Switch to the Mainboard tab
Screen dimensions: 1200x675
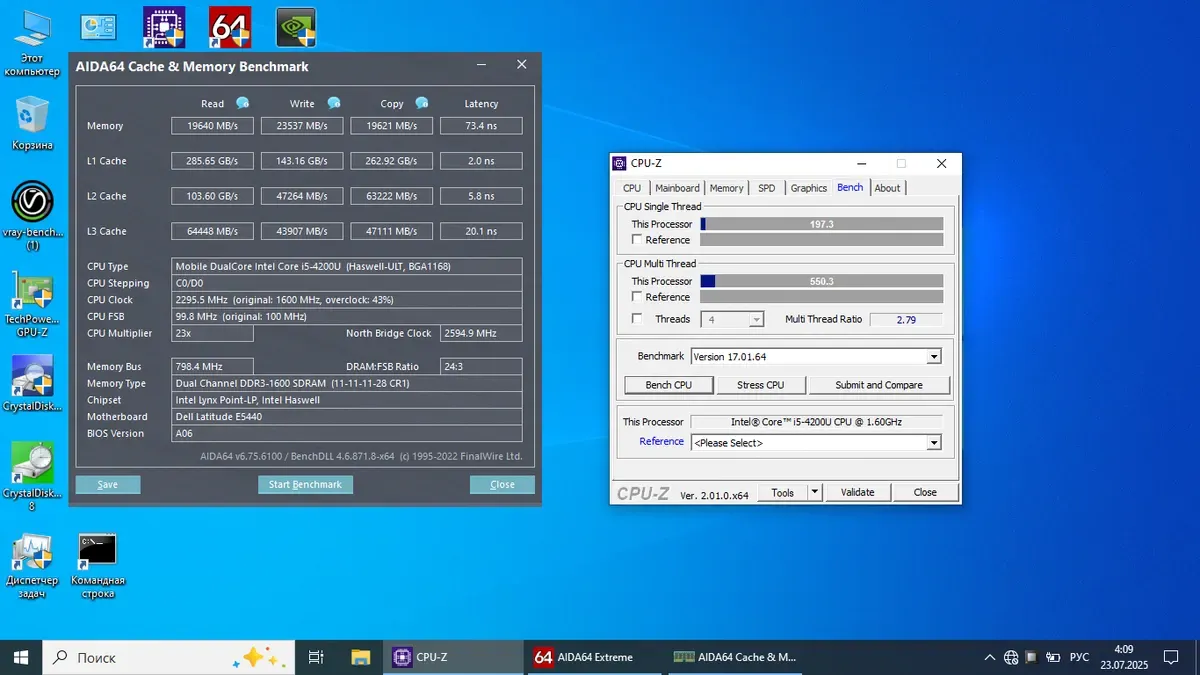click(x=677, y=188)
